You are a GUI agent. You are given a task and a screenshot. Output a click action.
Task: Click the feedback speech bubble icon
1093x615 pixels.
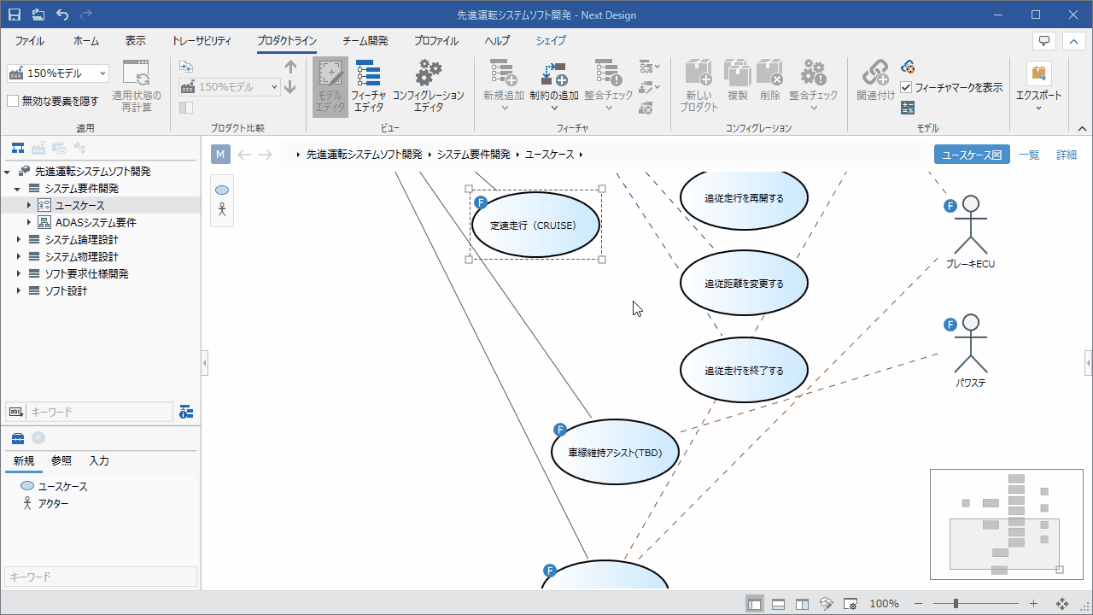(1044, 41)
